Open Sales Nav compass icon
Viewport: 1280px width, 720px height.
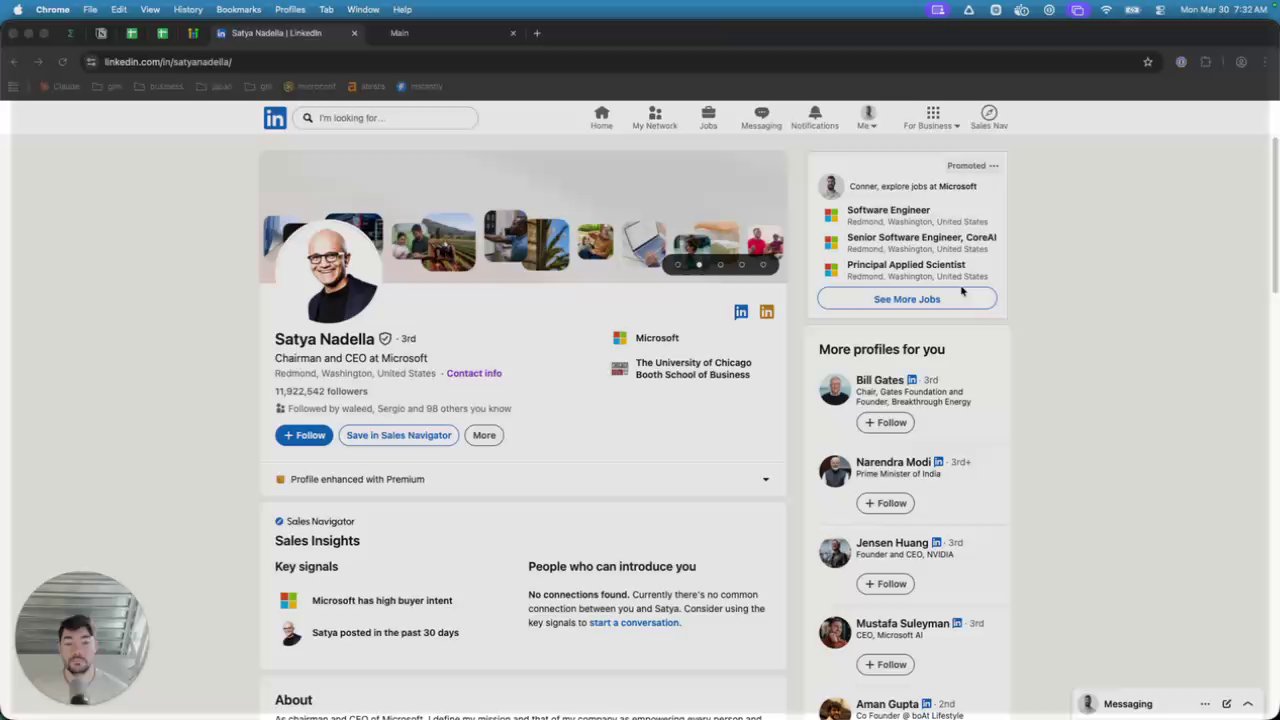989,117
